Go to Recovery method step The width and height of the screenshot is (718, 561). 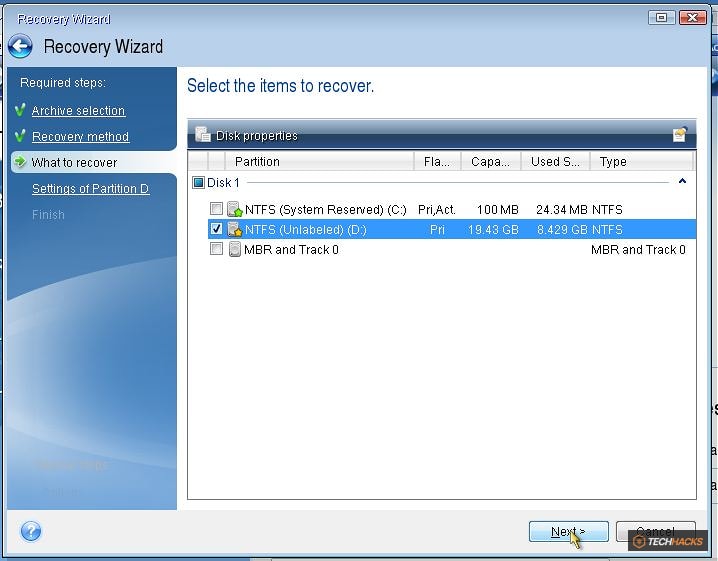81,136
